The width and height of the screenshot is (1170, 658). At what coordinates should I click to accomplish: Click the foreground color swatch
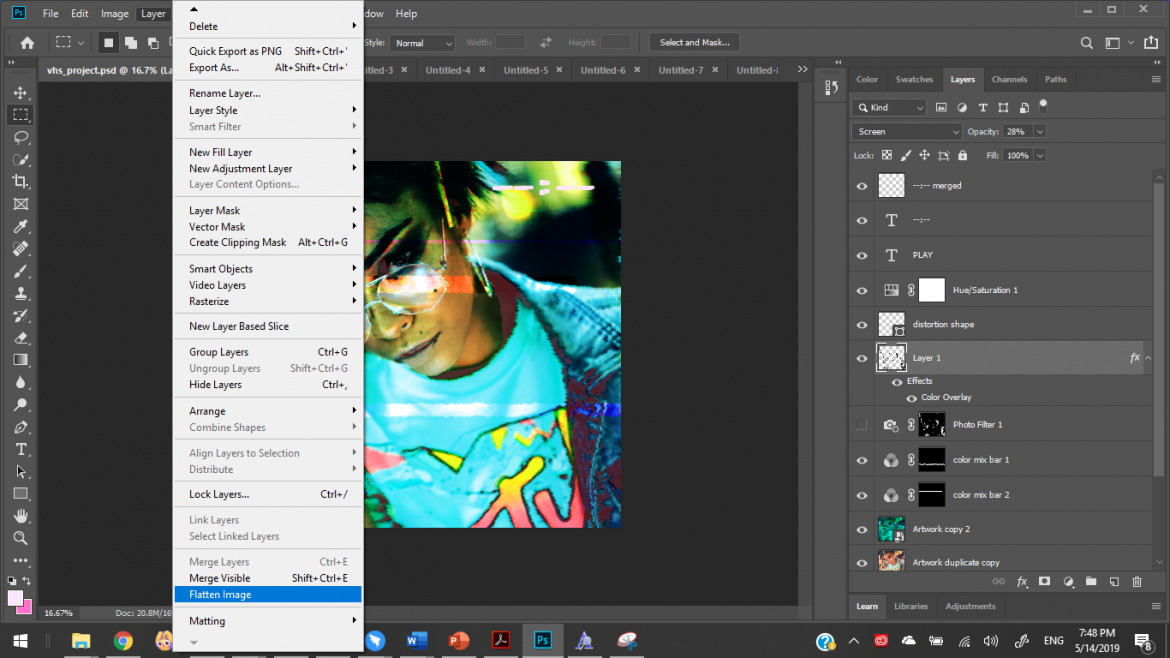click(x=17, y=598)
